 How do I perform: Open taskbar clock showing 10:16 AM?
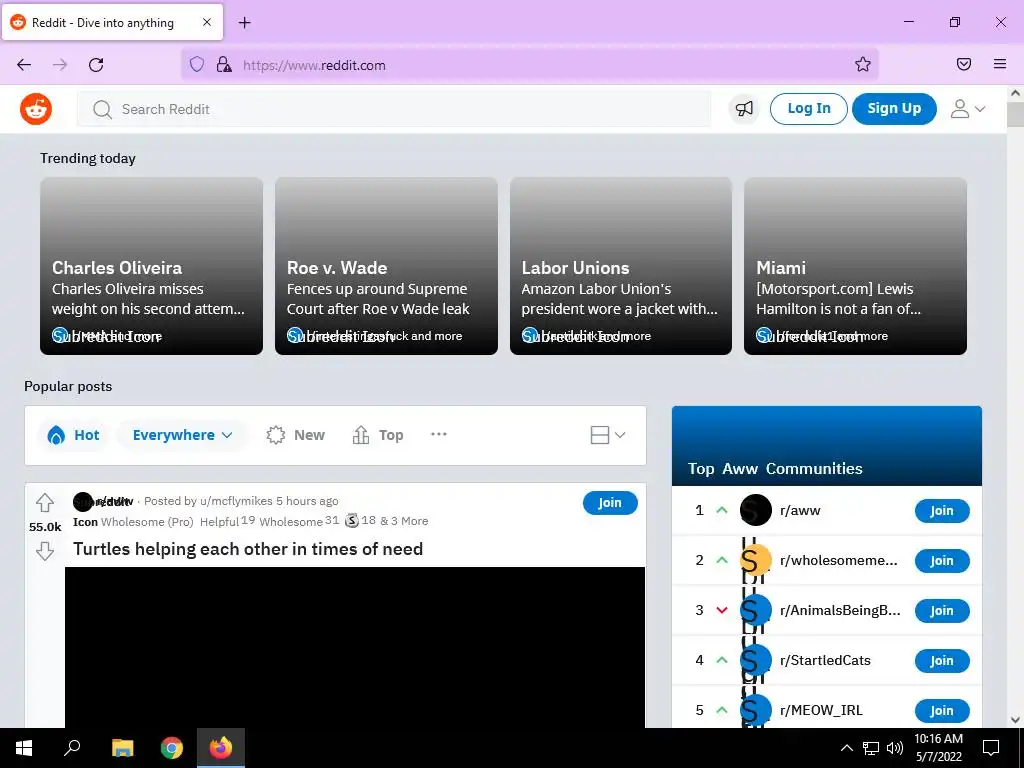pyautogui.click(x=938, y=748)
